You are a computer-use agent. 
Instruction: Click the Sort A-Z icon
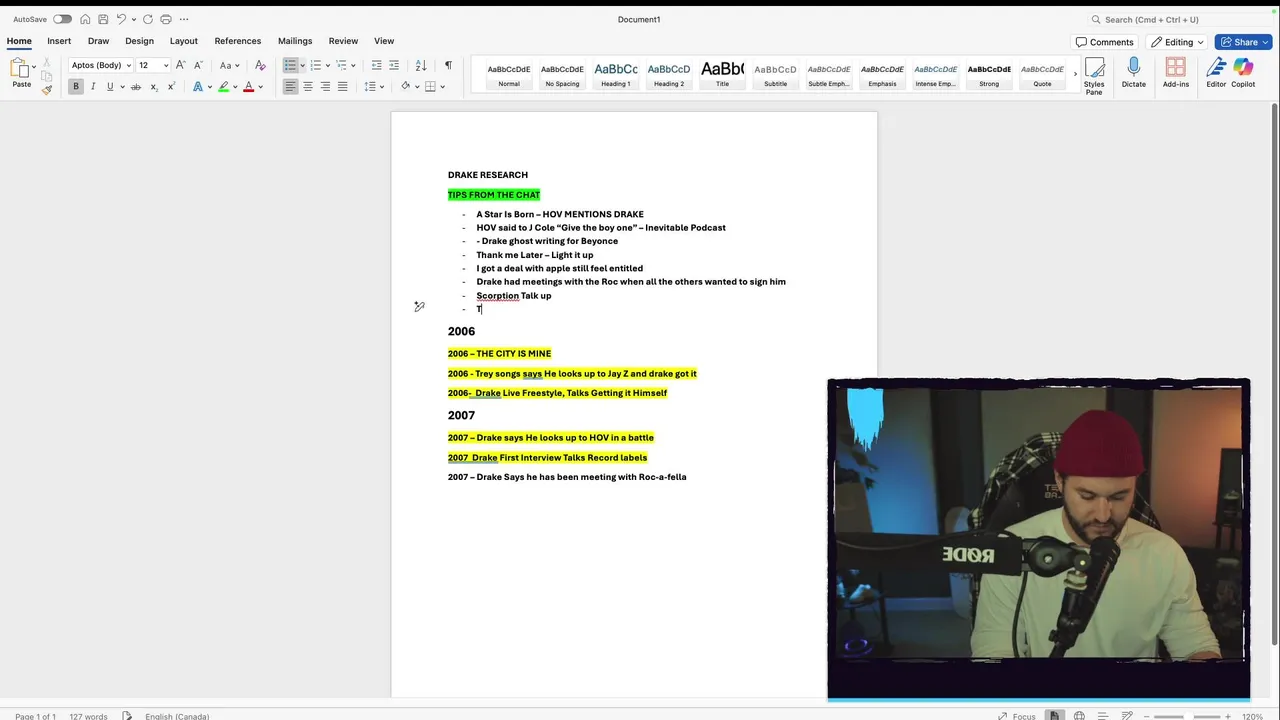coord(421,65)
